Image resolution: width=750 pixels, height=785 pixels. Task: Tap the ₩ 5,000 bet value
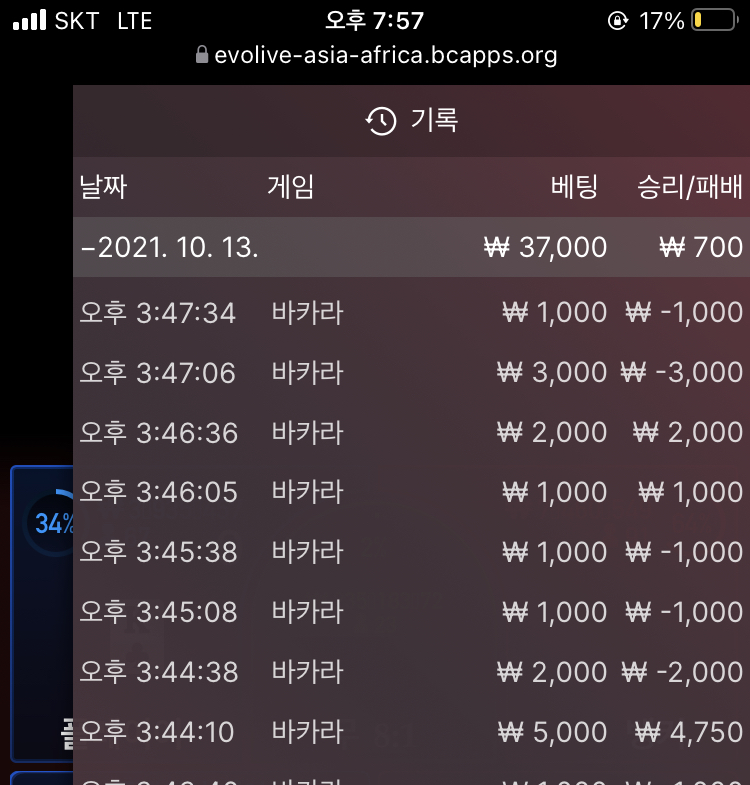(x=552, y=732)
